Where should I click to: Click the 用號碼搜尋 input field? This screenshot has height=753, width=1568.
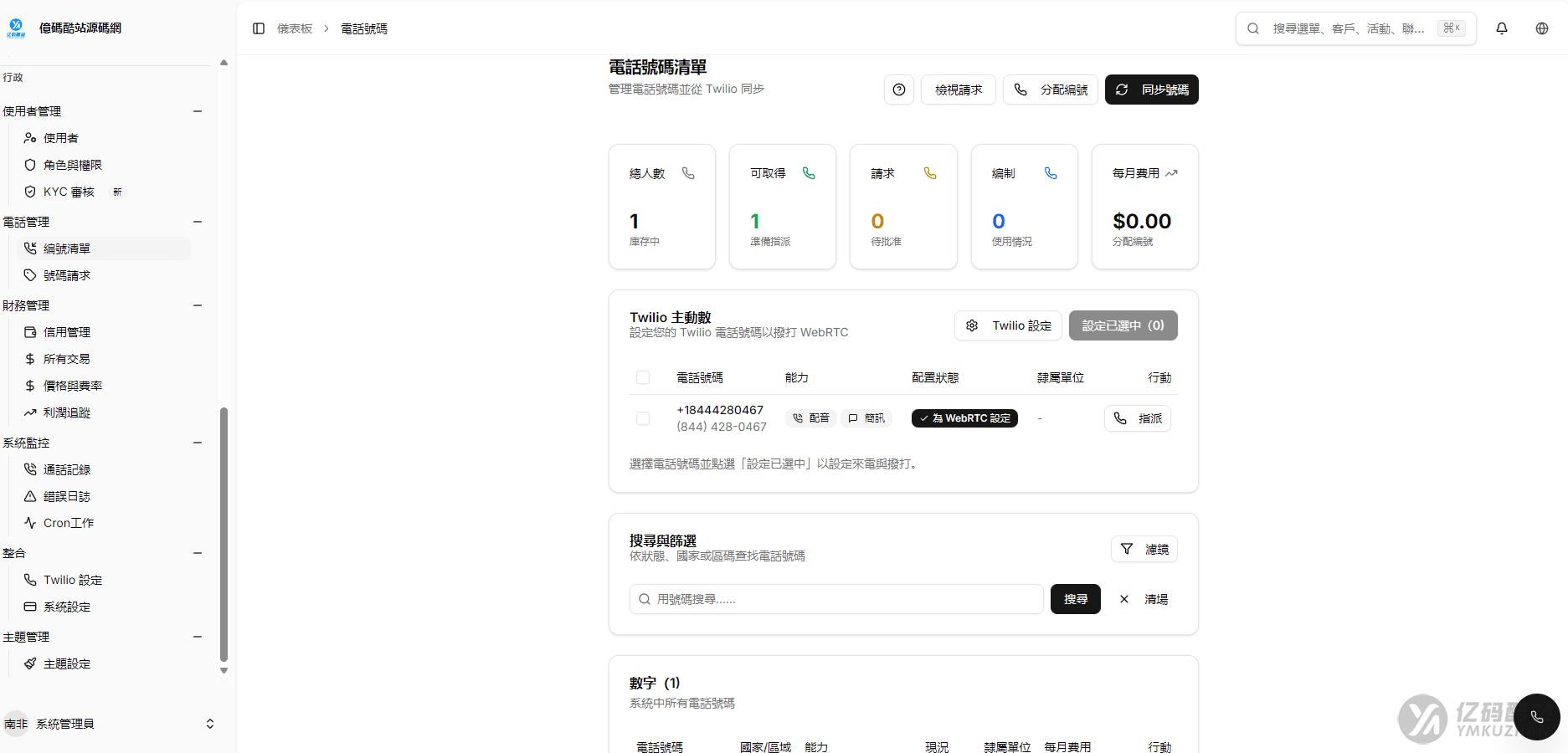coord(835,599)
